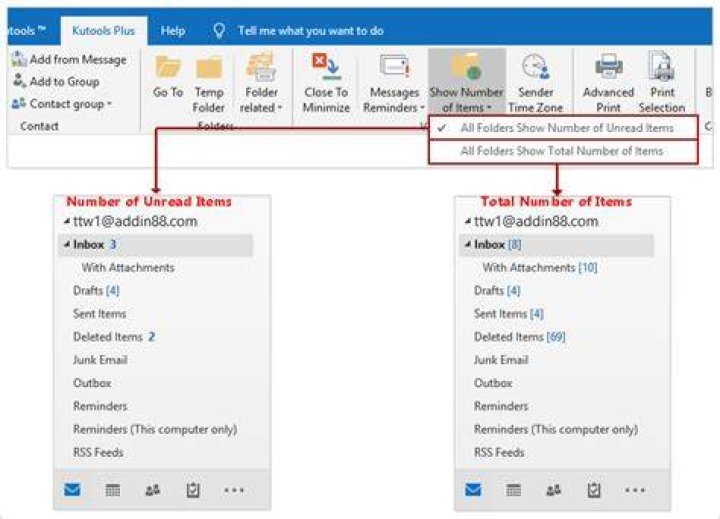The height and width of the screenshot is (519, 720).
Task: Open Tasks view in unread items pane
Action: (x=193, y=490)
